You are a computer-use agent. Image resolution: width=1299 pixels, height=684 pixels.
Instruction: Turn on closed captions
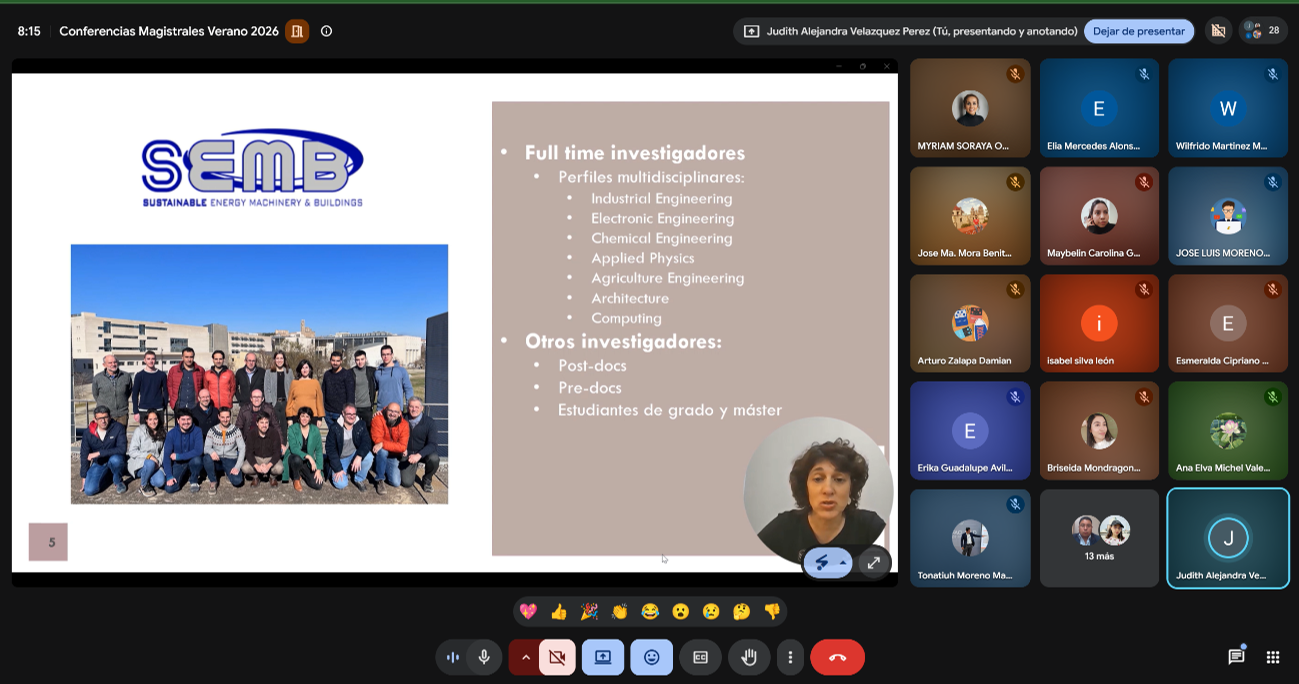pyautogui.click(x=701, y=657)
